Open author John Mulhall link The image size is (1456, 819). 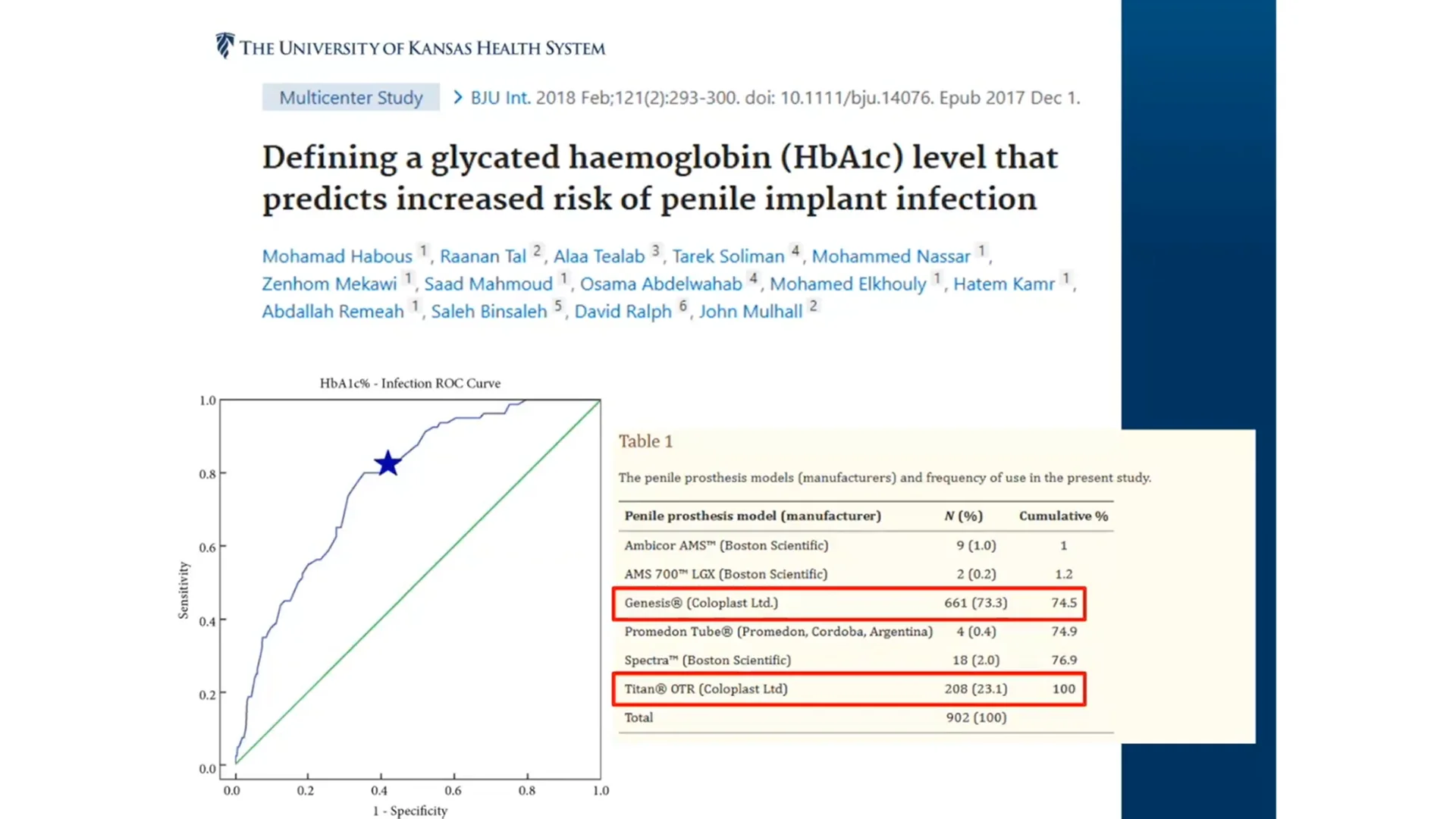coord(751,312)
